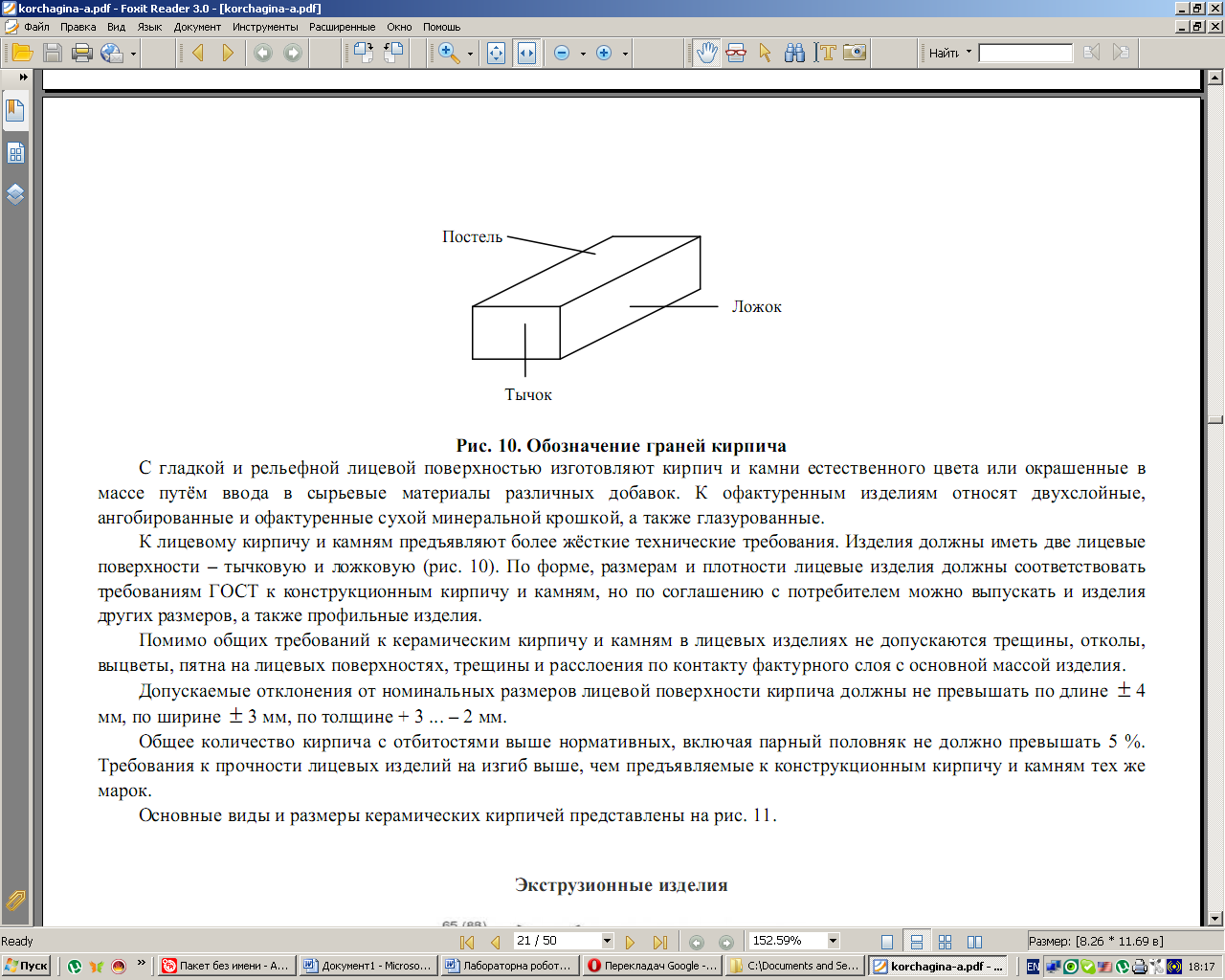
Task: Open the Attachments paperclip panel
Action: tap(15, 900)
